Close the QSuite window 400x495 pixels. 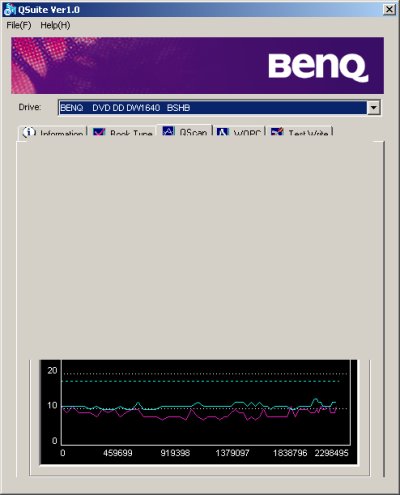click(389, 9)
